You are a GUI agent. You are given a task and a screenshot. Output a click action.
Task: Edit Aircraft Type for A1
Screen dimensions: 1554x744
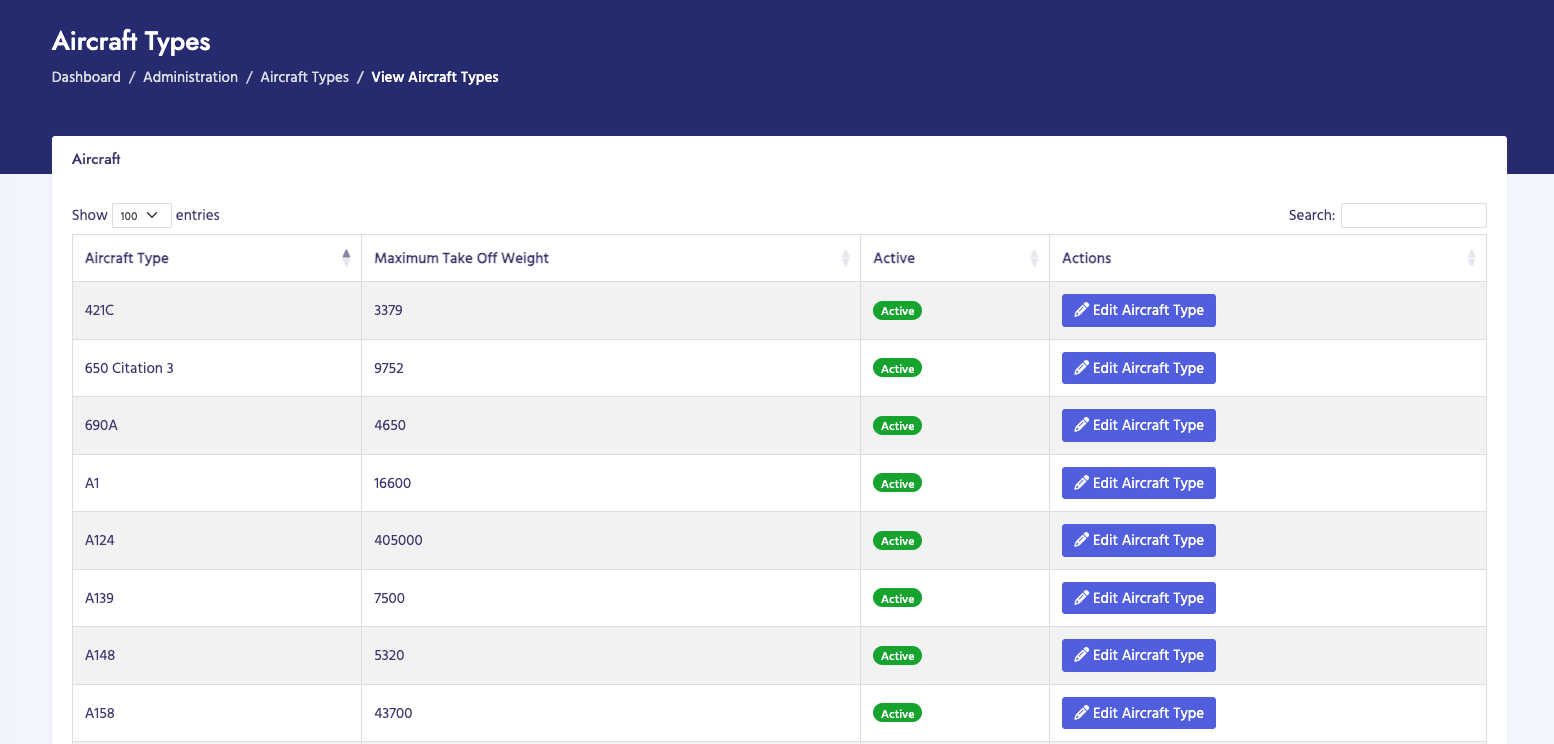pos(1138,483)
